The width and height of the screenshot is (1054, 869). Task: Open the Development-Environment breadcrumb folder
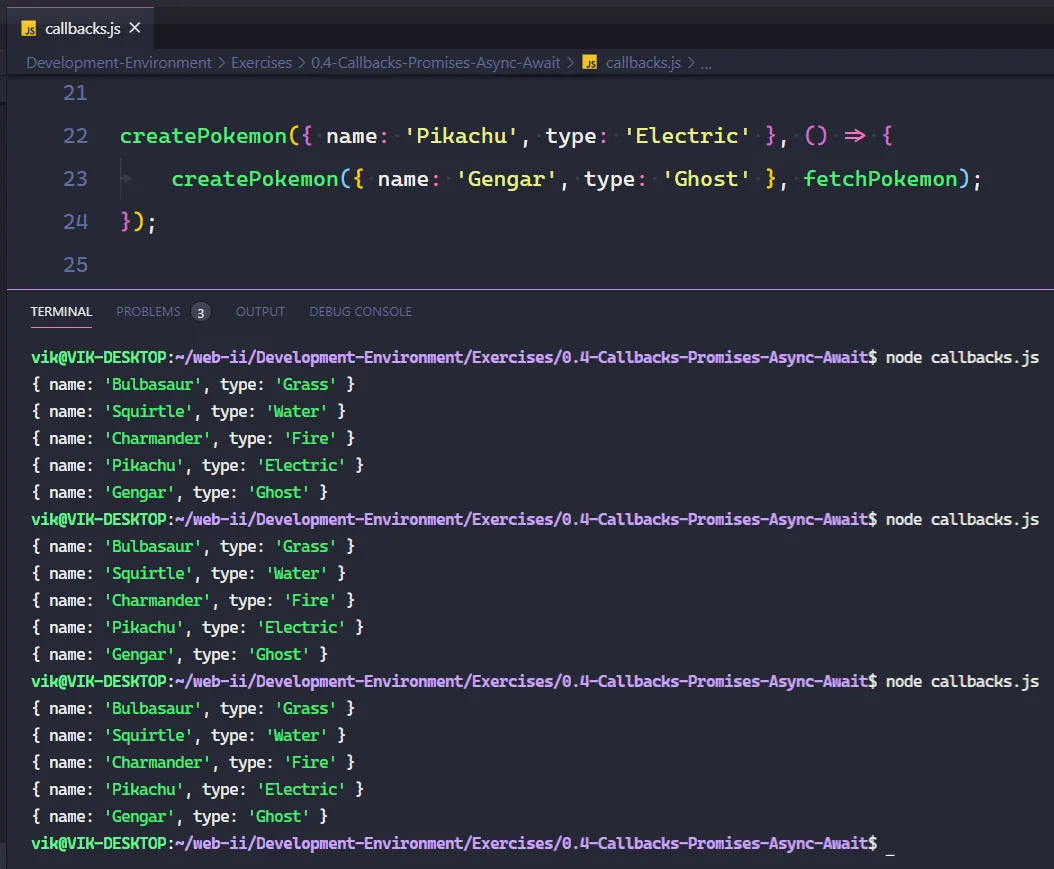tap(119, 63)
